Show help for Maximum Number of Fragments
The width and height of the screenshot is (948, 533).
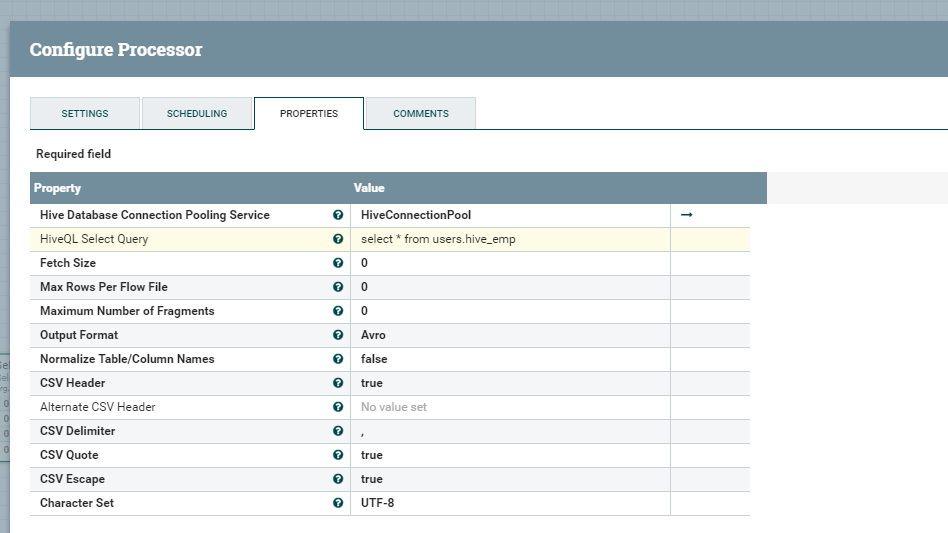pos(338,311)
